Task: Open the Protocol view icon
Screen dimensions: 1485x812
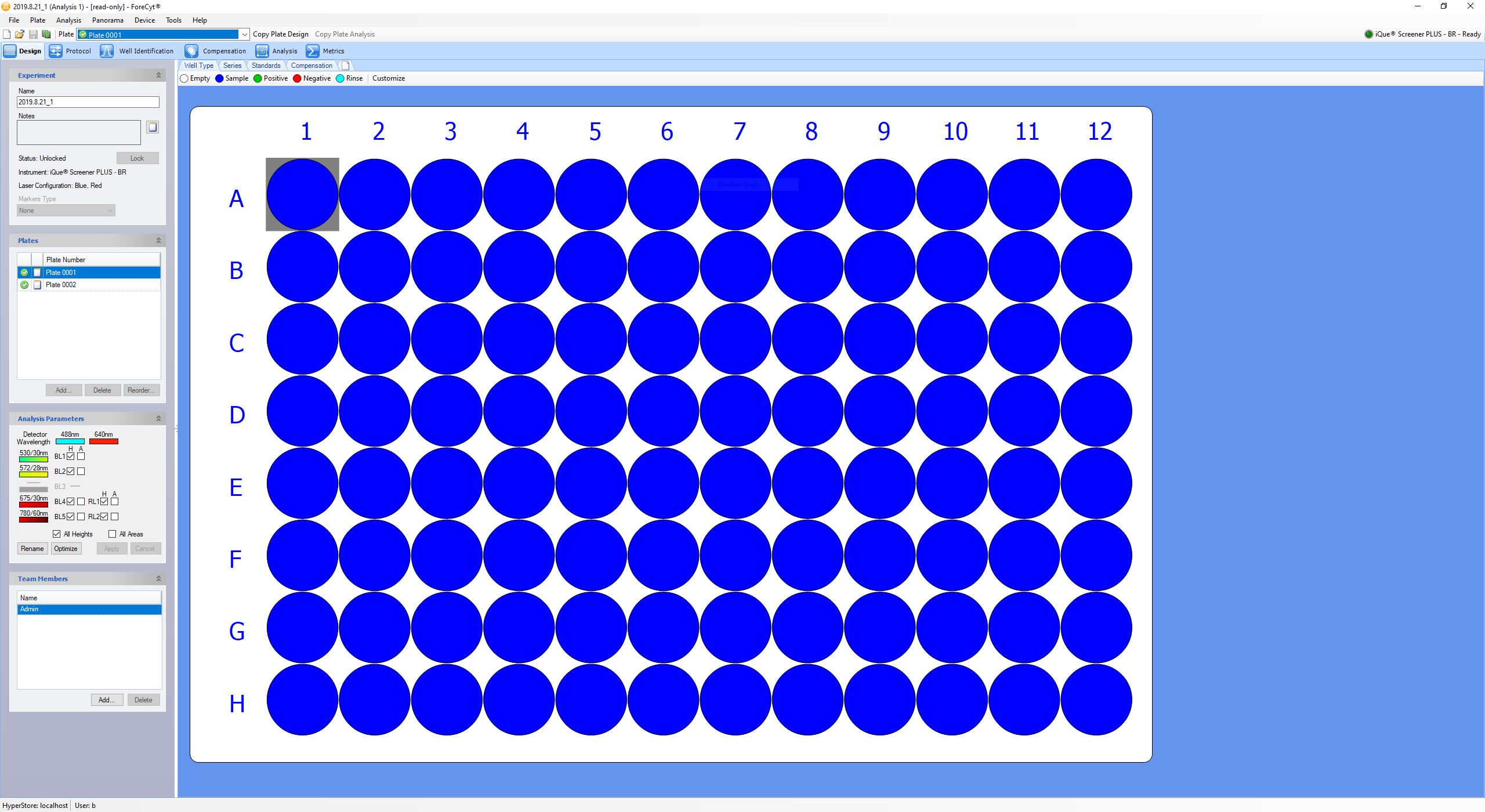Action: 56,51
